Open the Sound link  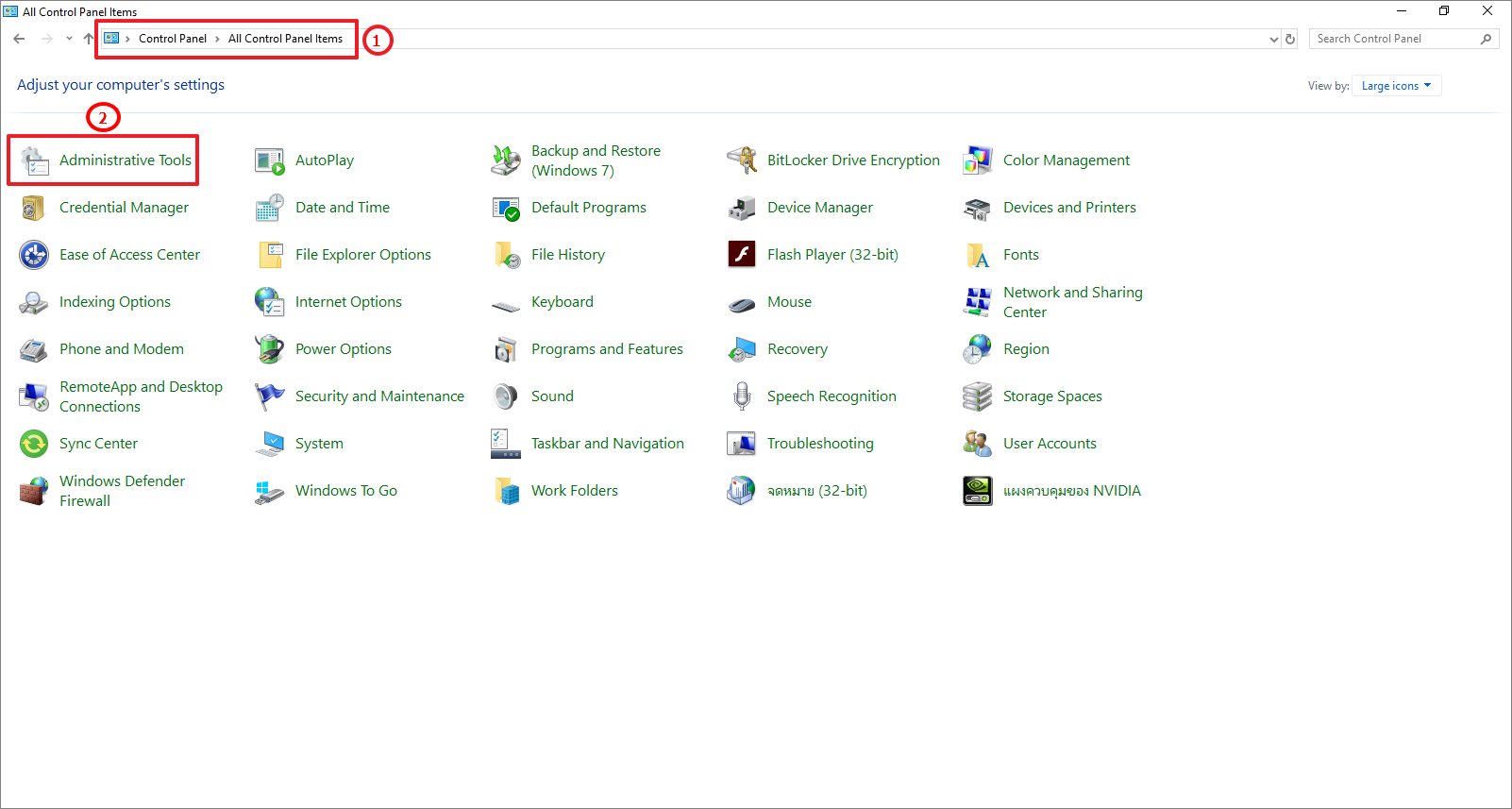tap(552, 396)
